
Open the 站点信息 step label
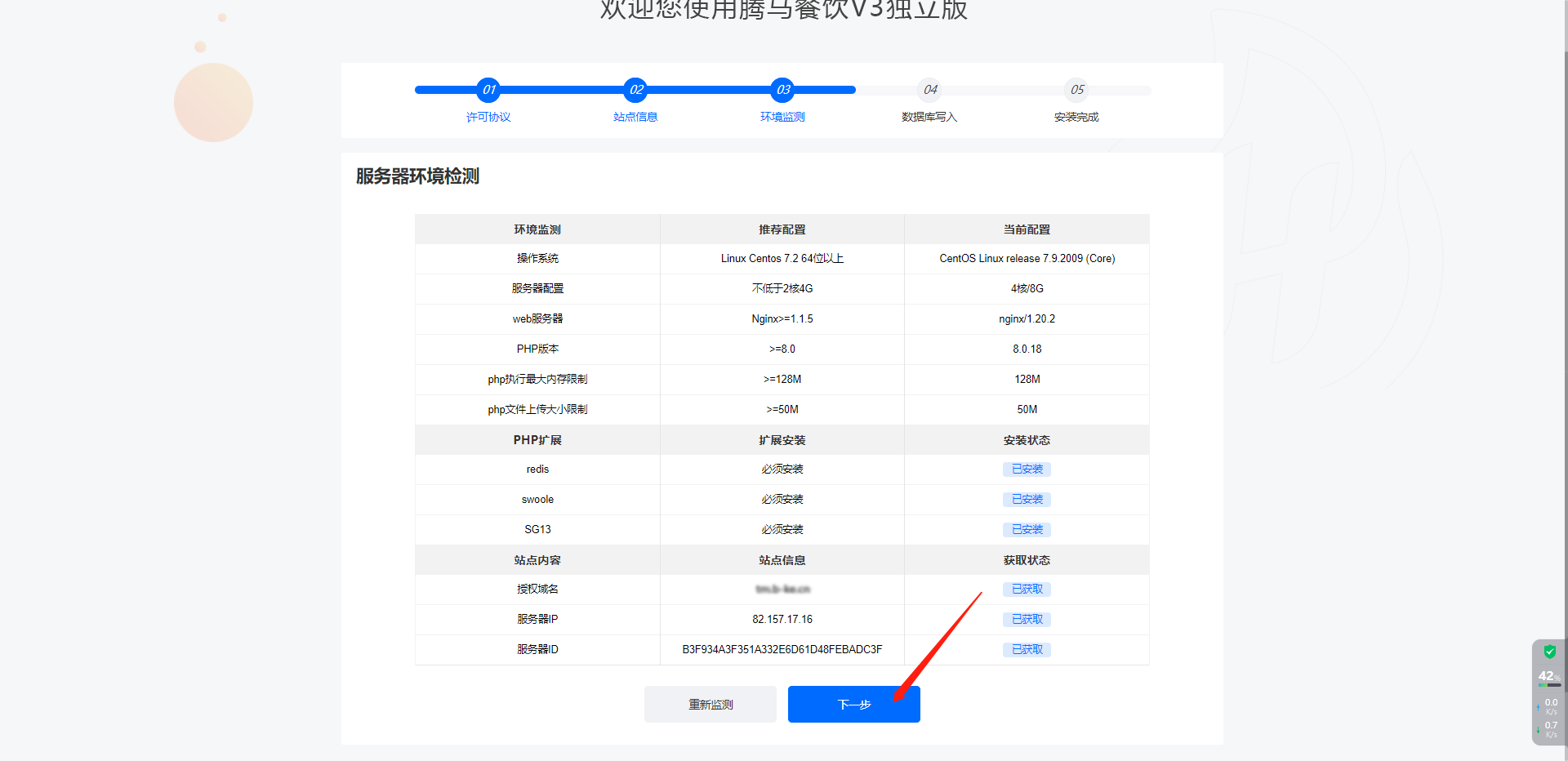(x=635, y=117)
